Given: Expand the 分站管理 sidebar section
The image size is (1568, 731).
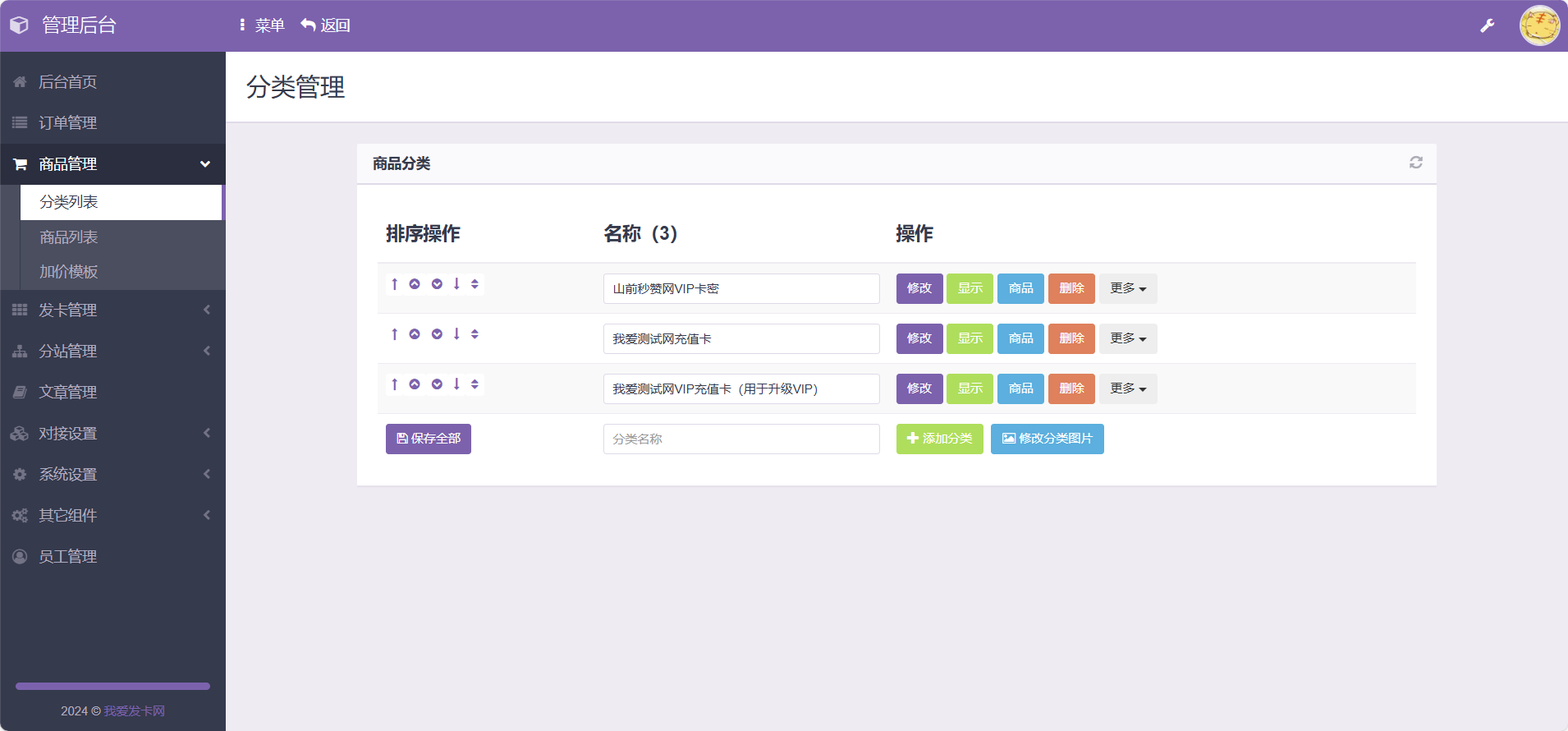Looking at the screenshot, I should (x=112, y=351).
